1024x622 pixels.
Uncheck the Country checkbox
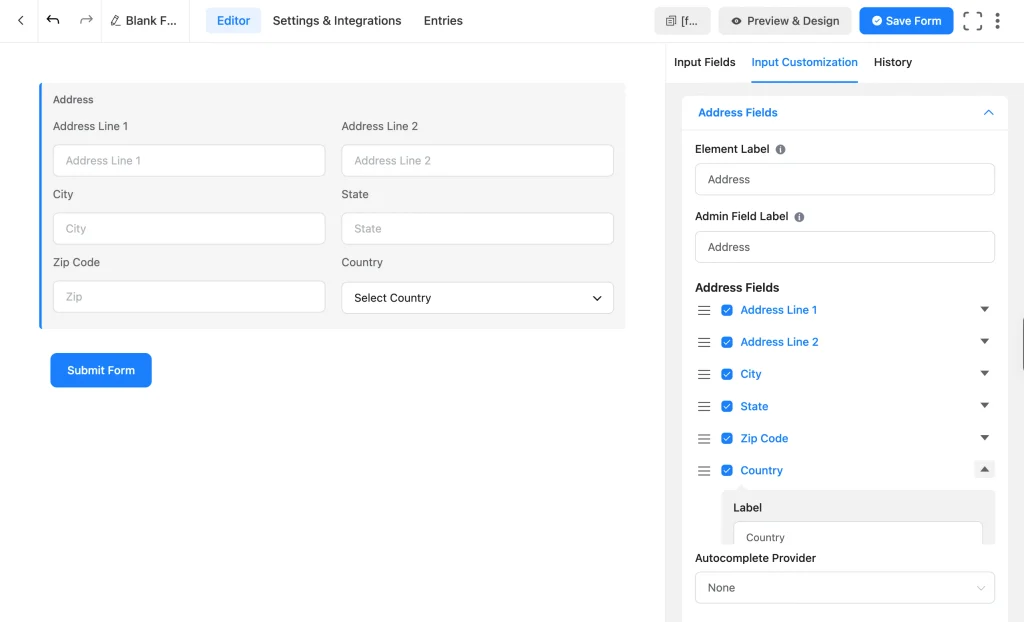(x=727, y=470)
